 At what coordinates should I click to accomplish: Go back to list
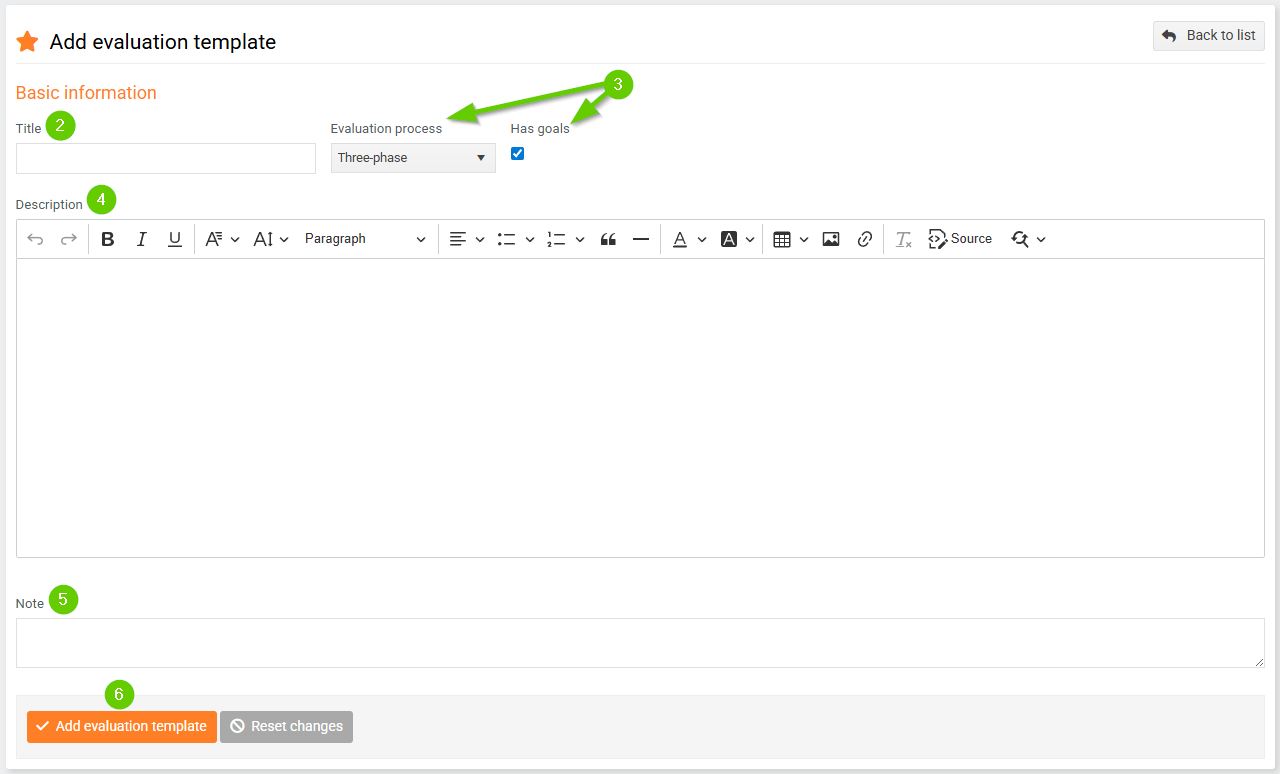coord(1209,36)
